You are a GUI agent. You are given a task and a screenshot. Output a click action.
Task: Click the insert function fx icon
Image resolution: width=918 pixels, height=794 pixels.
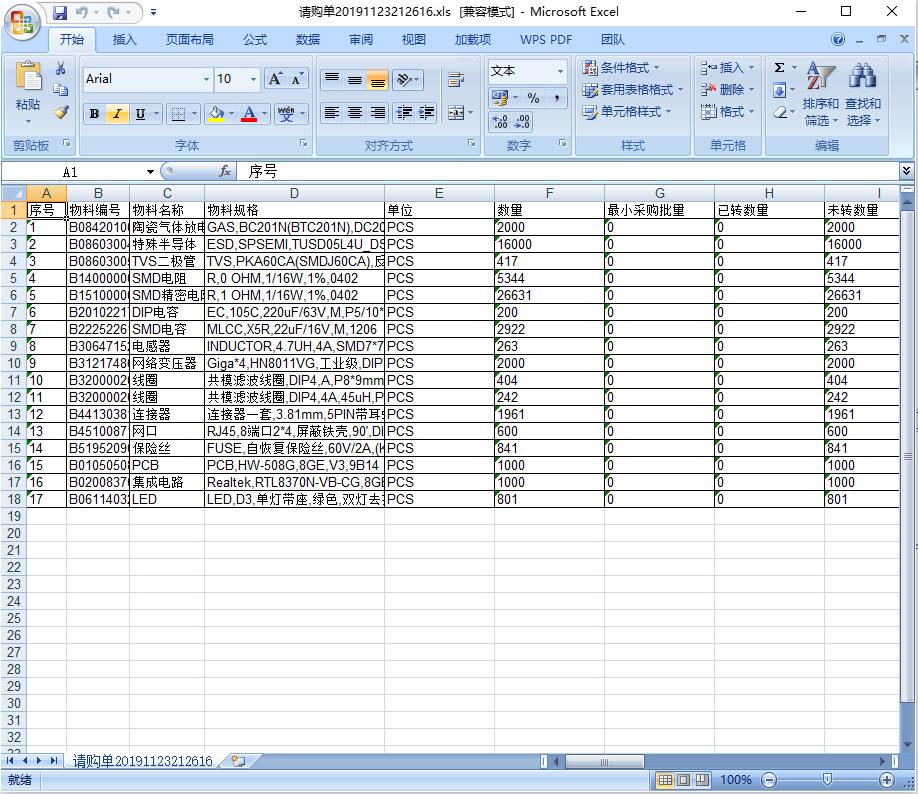[x=225, y=172]
